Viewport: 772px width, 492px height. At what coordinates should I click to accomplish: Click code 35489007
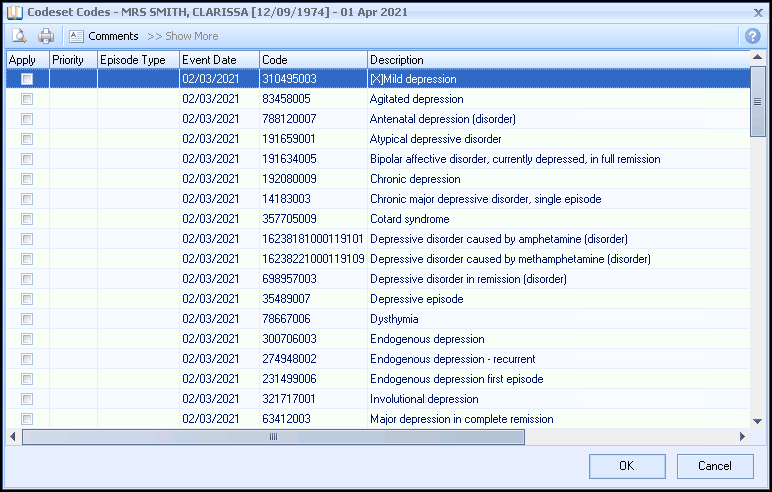pos(286,299)
